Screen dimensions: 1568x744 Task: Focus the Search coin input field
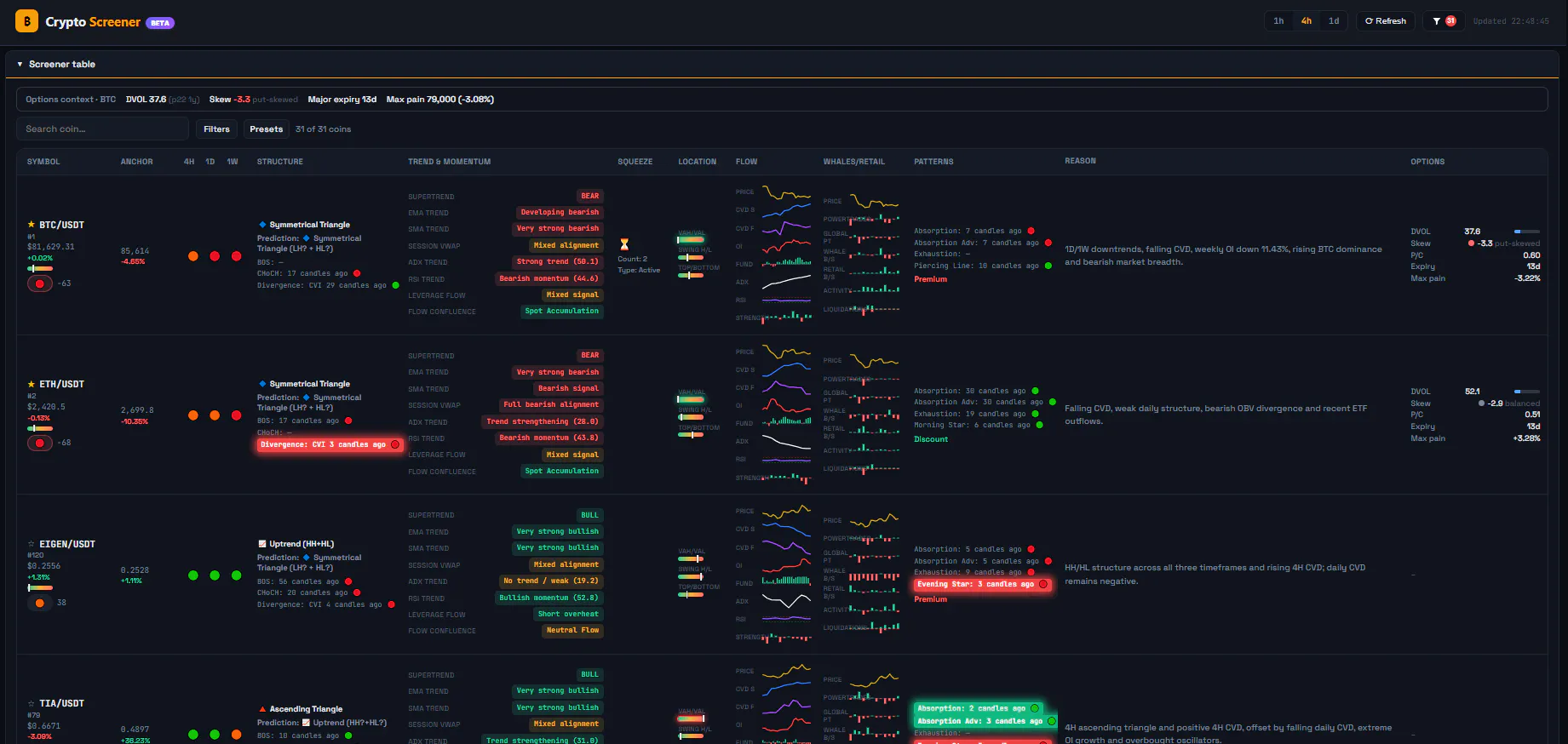[103, 129]
